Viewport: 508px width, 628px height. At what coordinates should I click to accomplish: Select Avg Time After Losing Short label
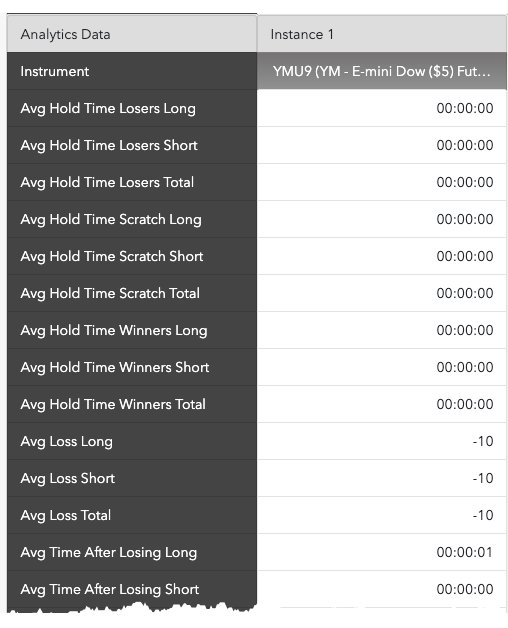110,590
